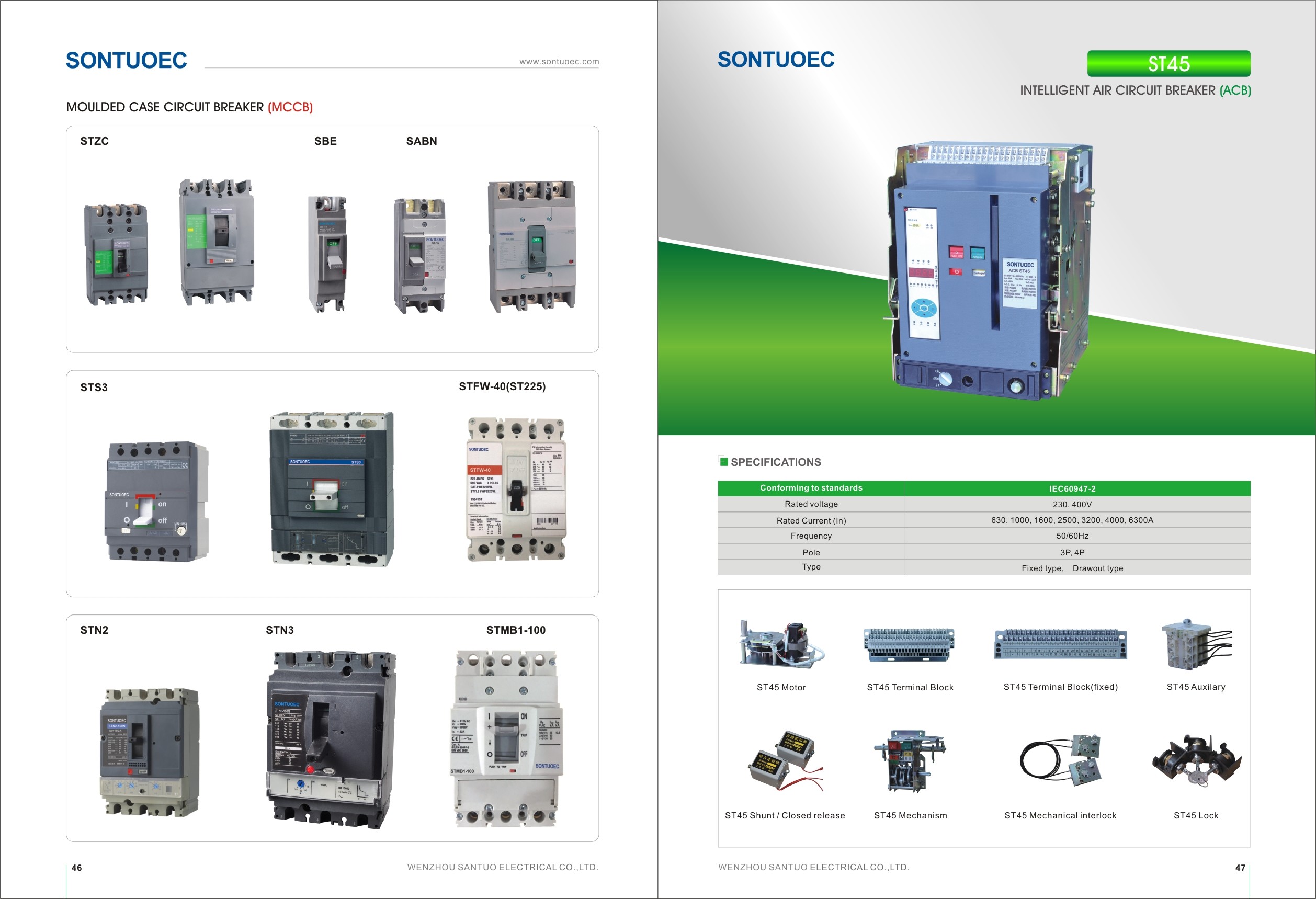Click the IEC60947-2 header cell
Image resolution: width=1316 pixels, height=899 pixels.
pos(1077,488)
